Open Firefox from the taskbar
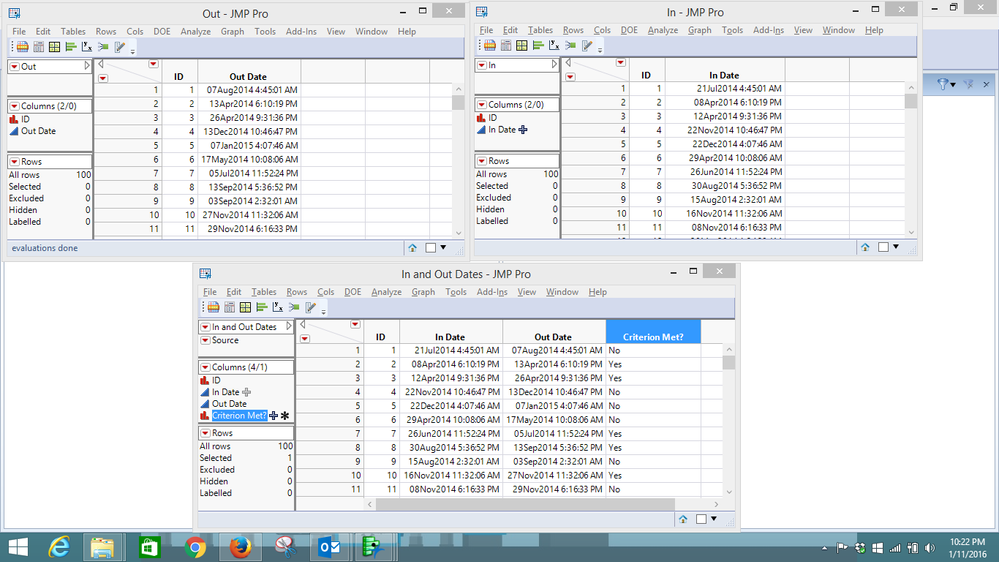Viewport: 999px width, 562px height. [240, 547]
